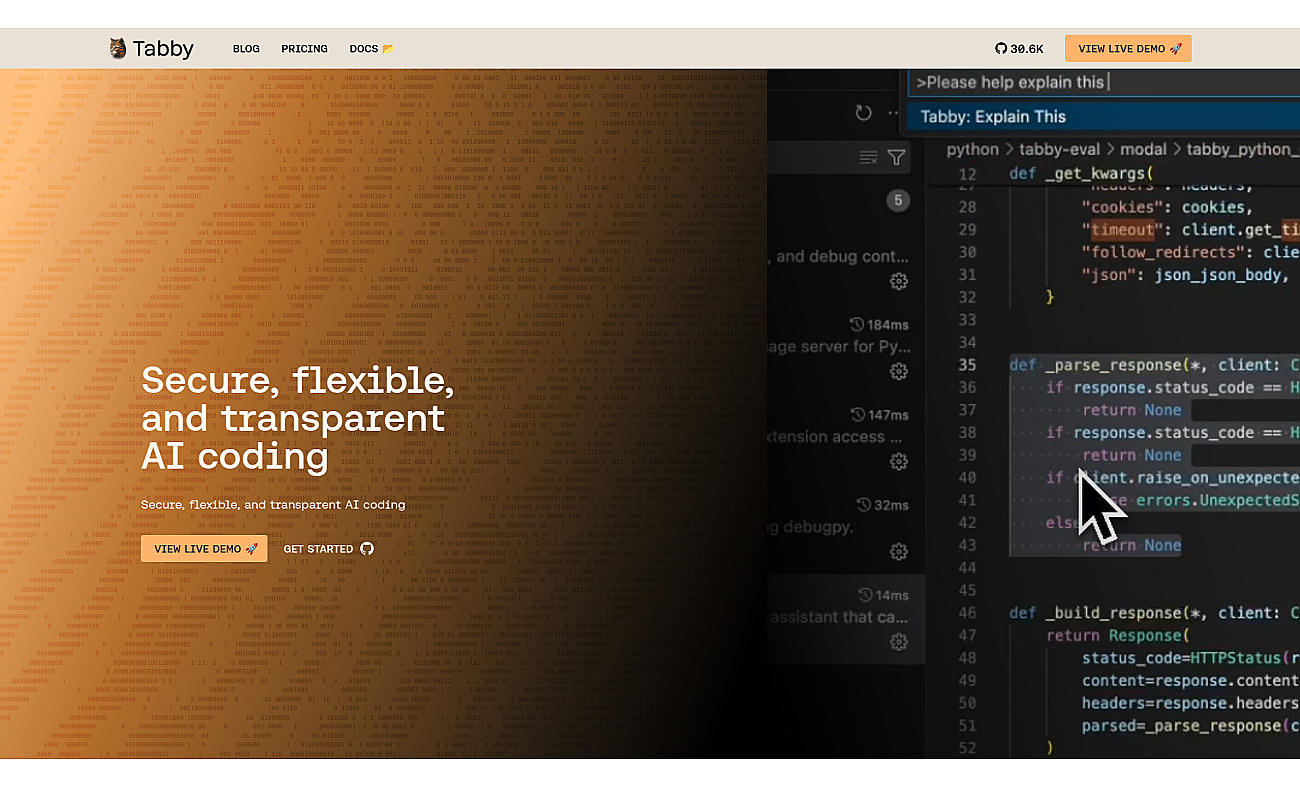Open gear settings under 'and debug cont...'
The height and width of the screenshot is (788, 1300).
899,281
